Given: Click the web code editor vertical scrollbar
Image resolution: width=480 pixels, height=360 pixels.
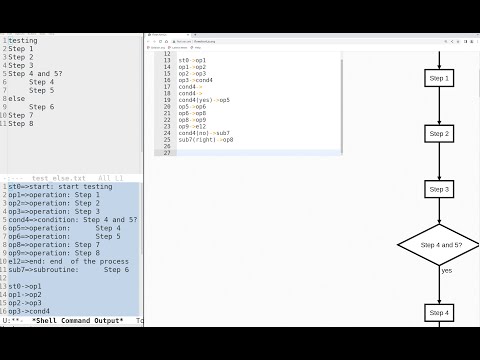Looking at the screenshot, I should [x=342, y=107].
